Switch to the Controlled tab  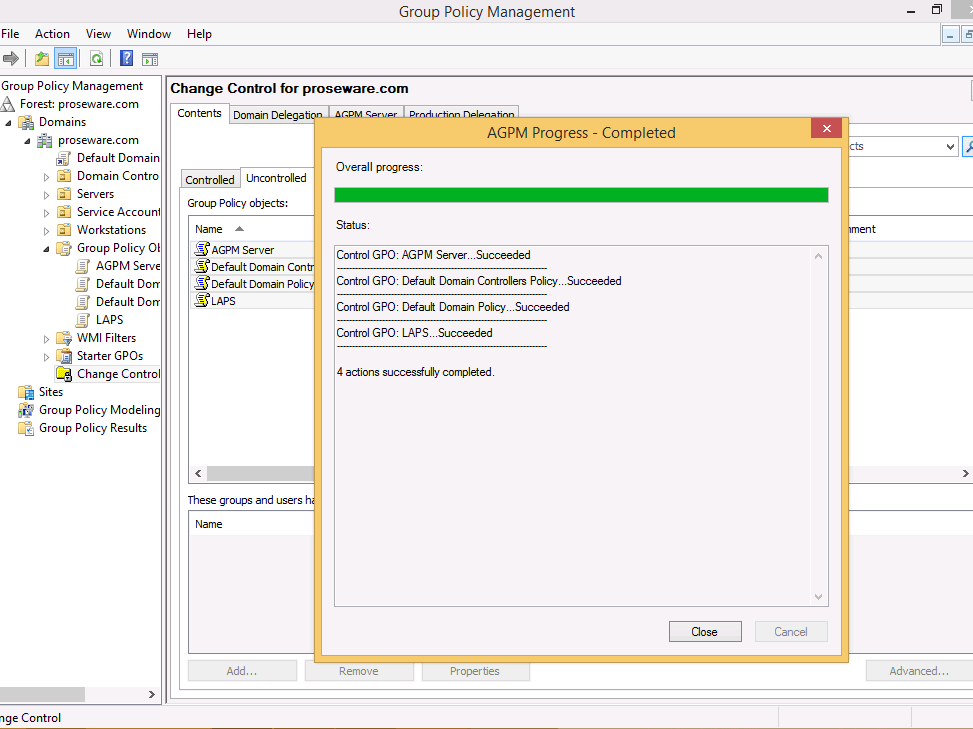pyautogui.click(x=210, y=180)
